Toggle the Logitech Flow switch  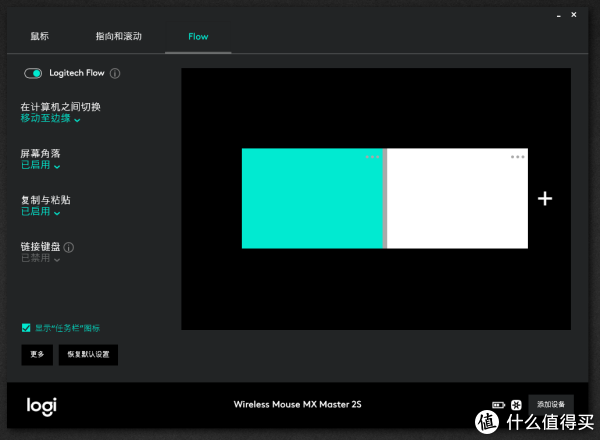(33, 73)
